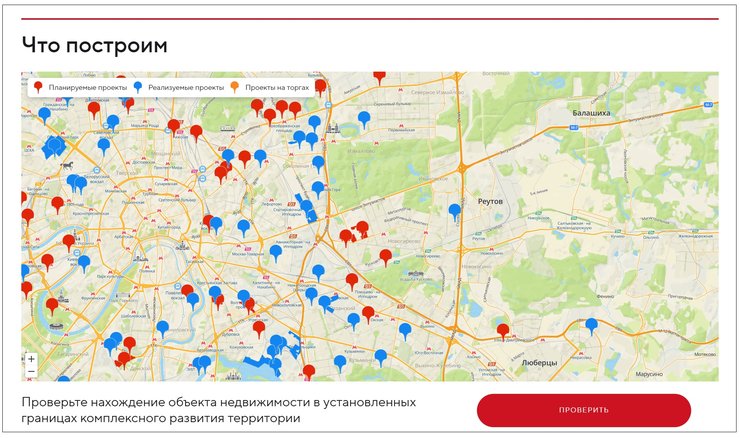Zoom in the map with plus button
Image resolution: width=740 pixels, height=438 pixels.
(31, 359)
